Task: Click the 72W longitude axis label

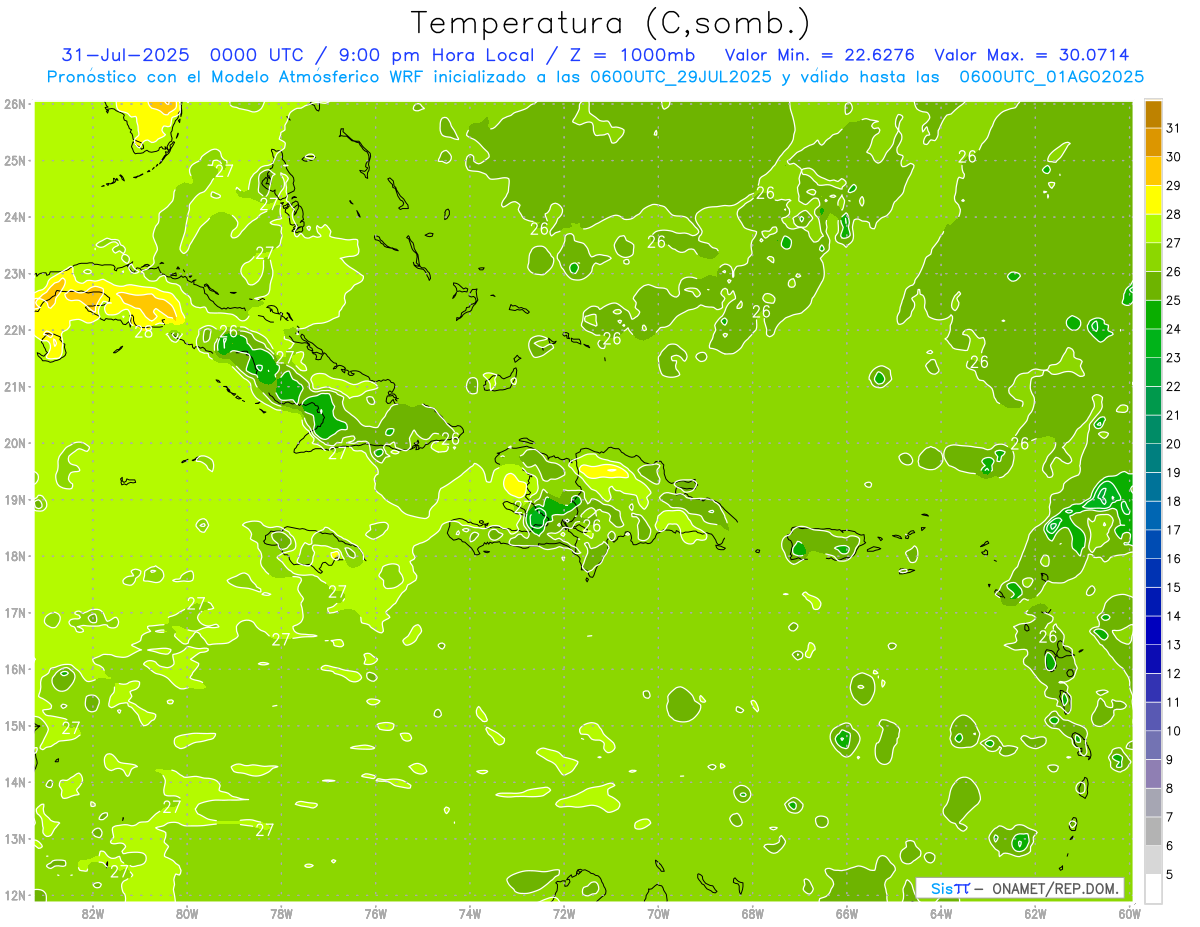Action: (x=564, y=913)
